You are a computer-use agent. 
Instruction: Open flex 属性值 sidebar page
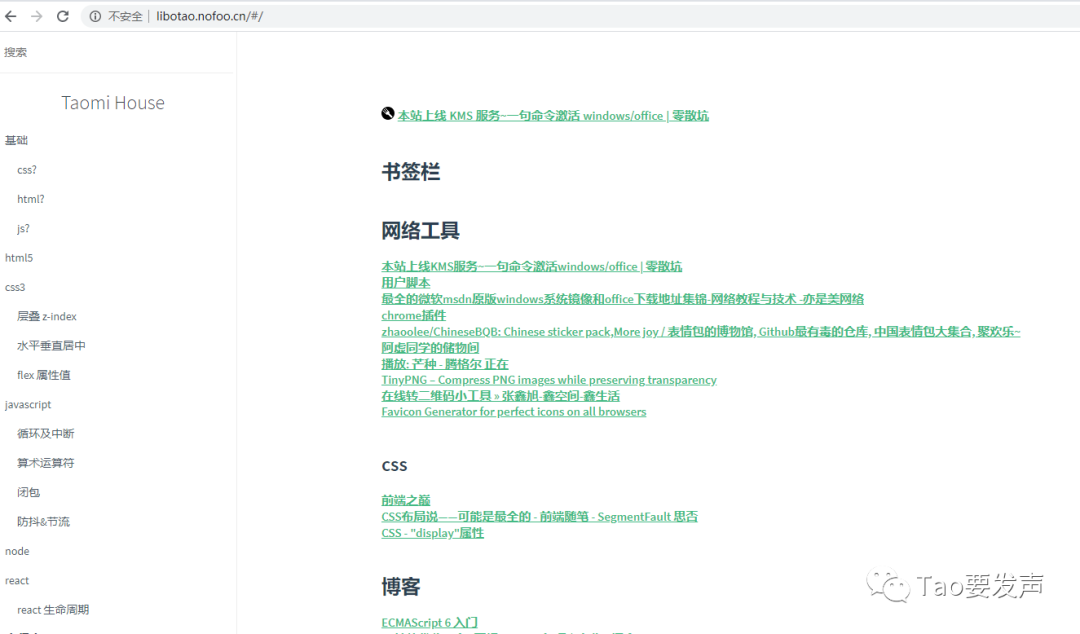[43, 375]
